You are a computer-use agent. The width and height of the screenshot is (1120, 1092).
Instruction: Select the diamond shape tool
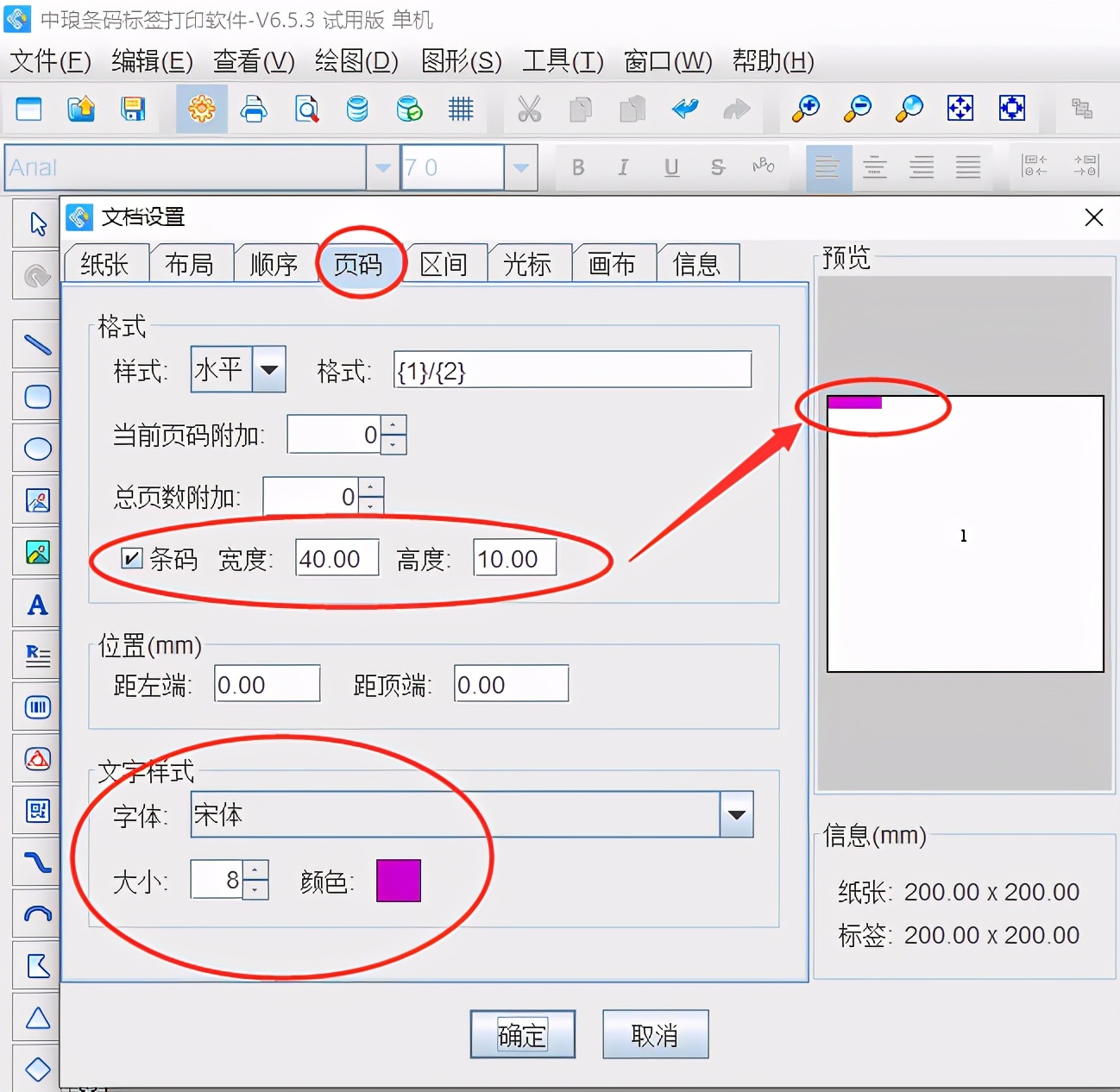(x=37, y=1070)
